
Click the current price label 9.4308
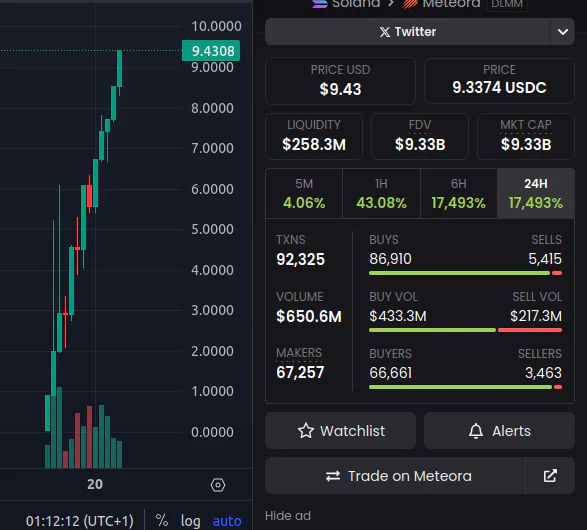pos(211,51)
